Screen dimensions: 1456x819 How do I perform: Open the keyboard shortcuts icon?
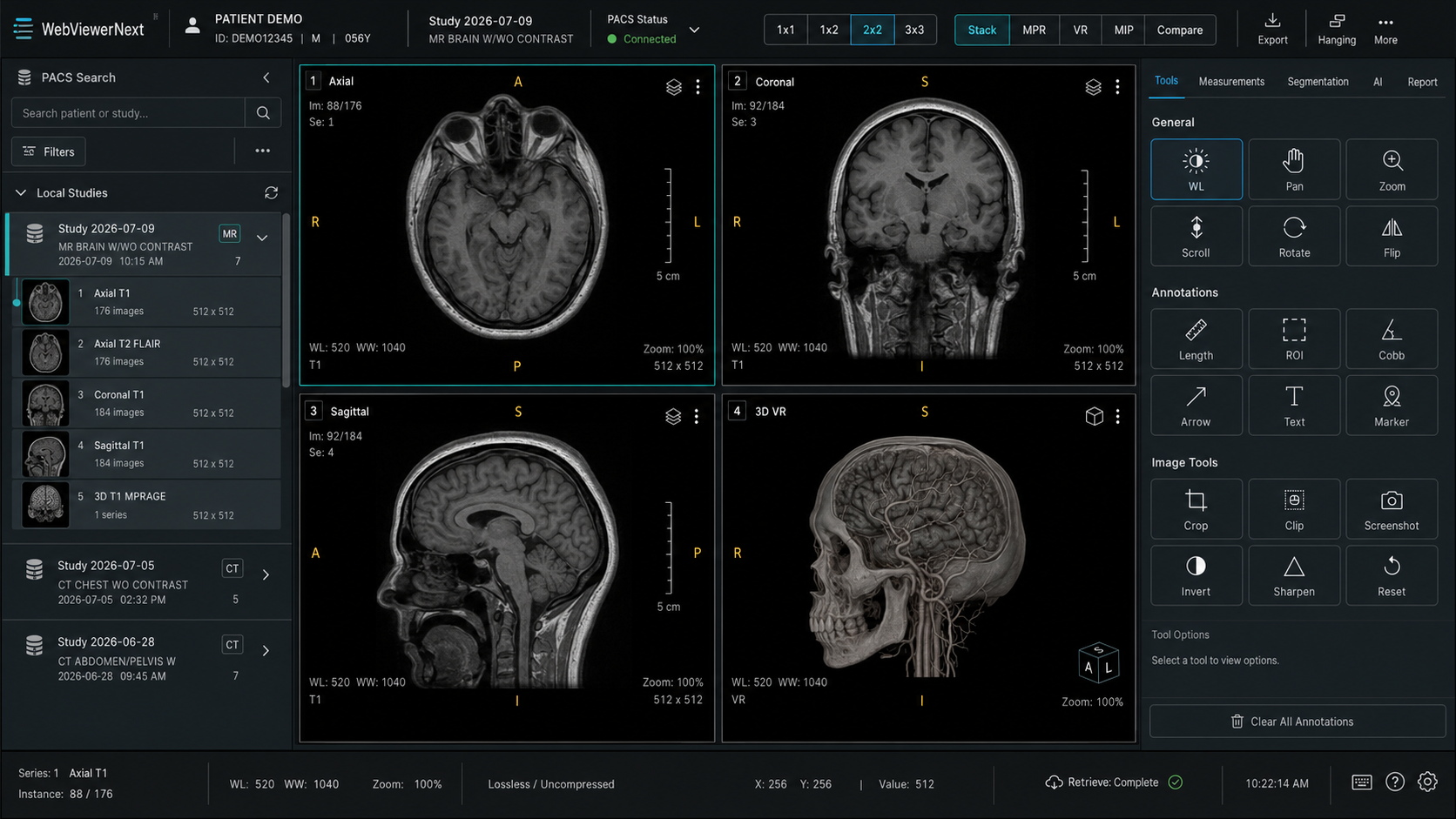[x=1362, y=782]
